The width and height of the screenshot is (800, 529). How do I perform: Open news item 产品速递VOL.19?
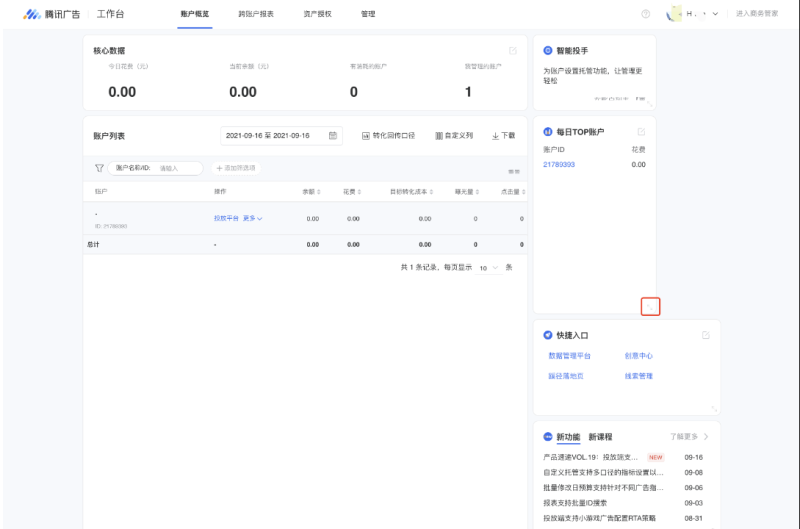point(590,457)
